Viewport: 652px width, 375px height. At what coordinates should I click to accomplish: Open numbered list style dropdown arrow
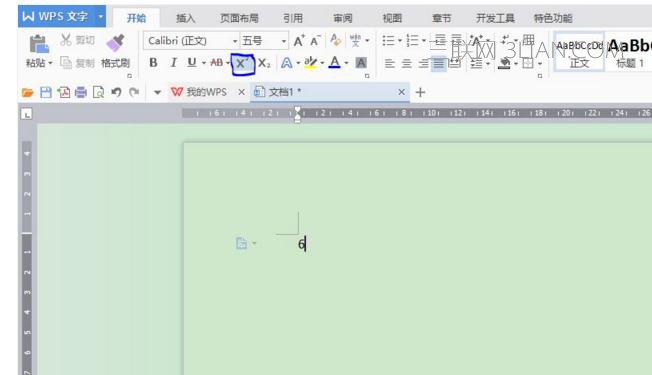[x=424, y=41]
